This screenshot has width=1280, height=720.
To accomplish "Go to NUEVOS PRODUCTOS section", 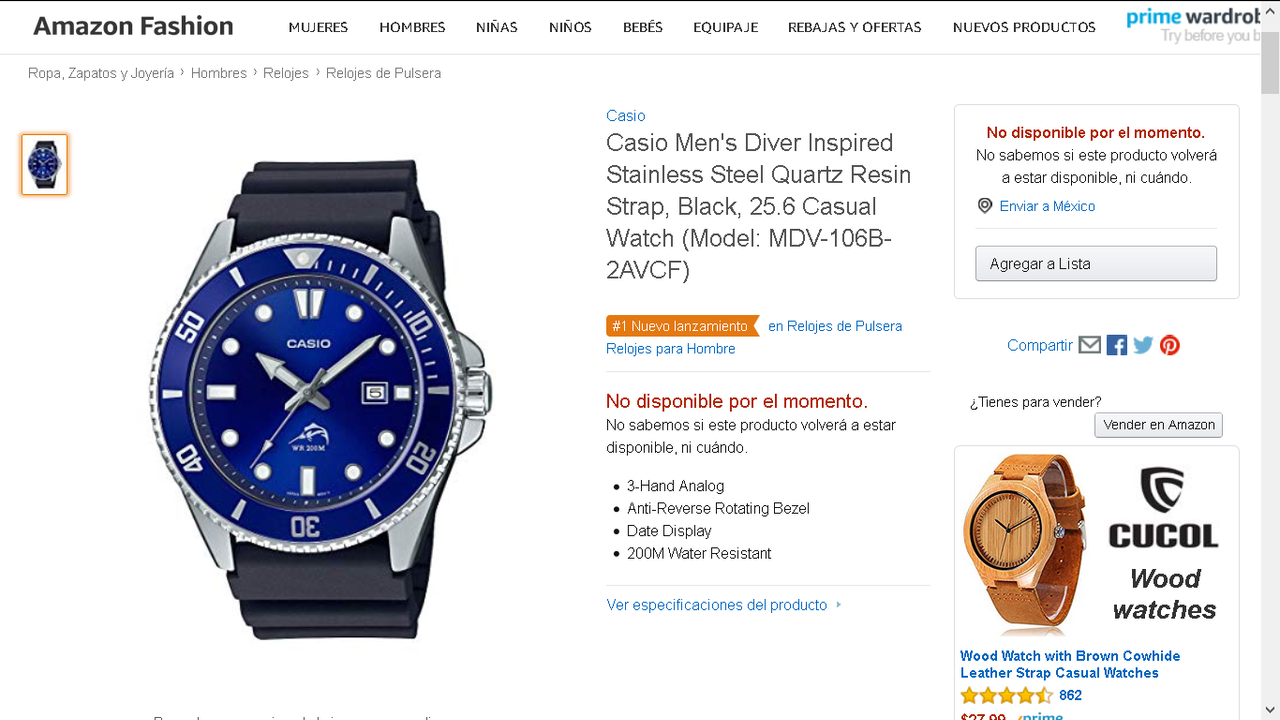I will 1024,27.
